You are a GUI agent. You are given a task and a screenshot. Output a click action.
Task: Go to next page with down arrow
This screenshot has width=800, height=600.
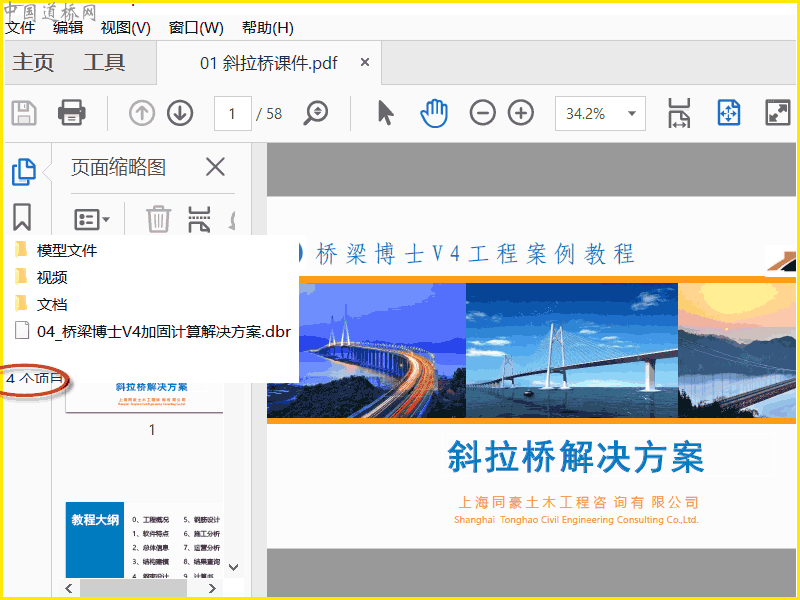[x=180, y=113]
